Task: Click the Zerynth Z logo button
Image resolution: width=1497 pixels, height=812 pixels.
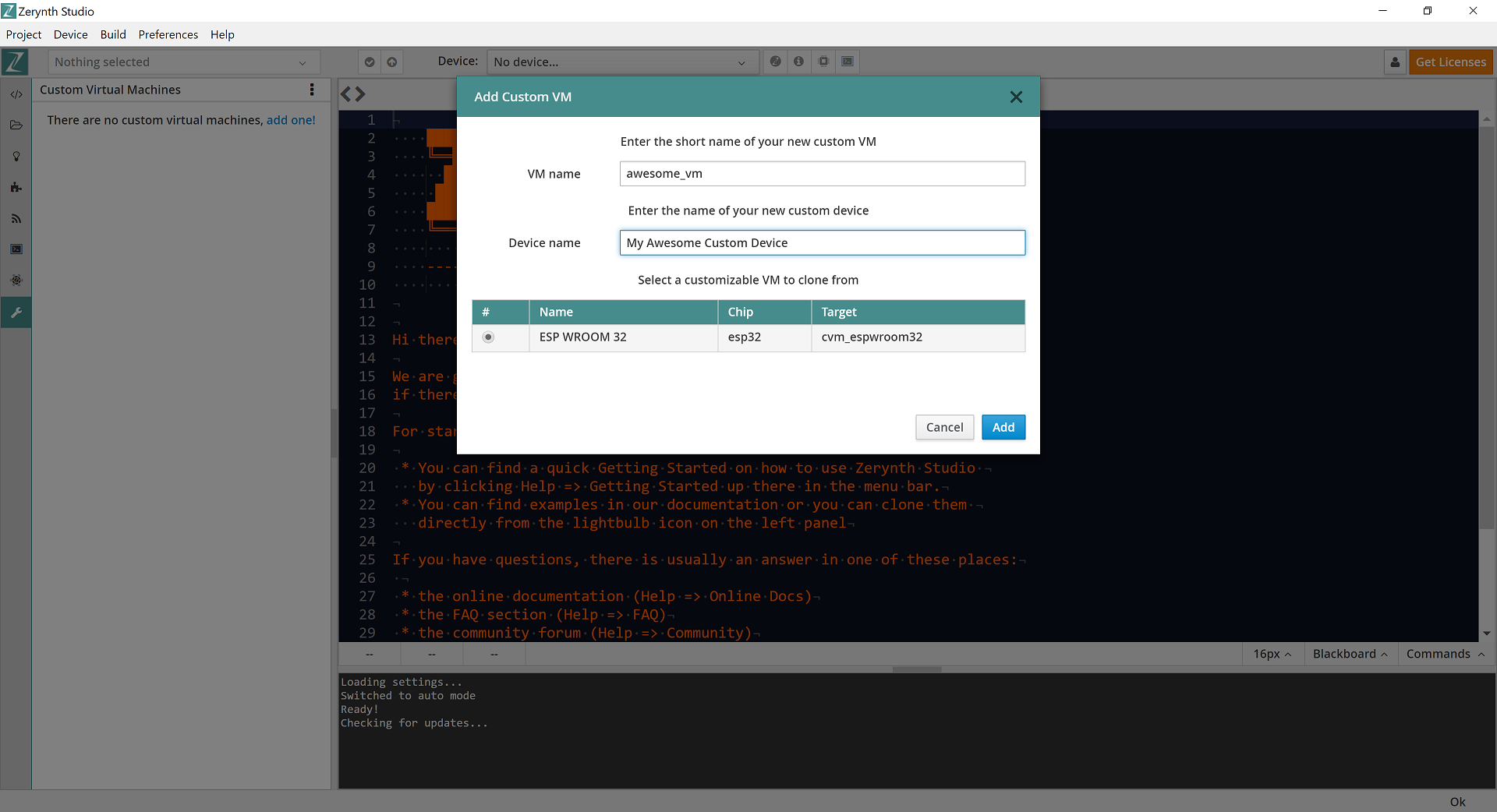Action: click(x=16, y=62)
